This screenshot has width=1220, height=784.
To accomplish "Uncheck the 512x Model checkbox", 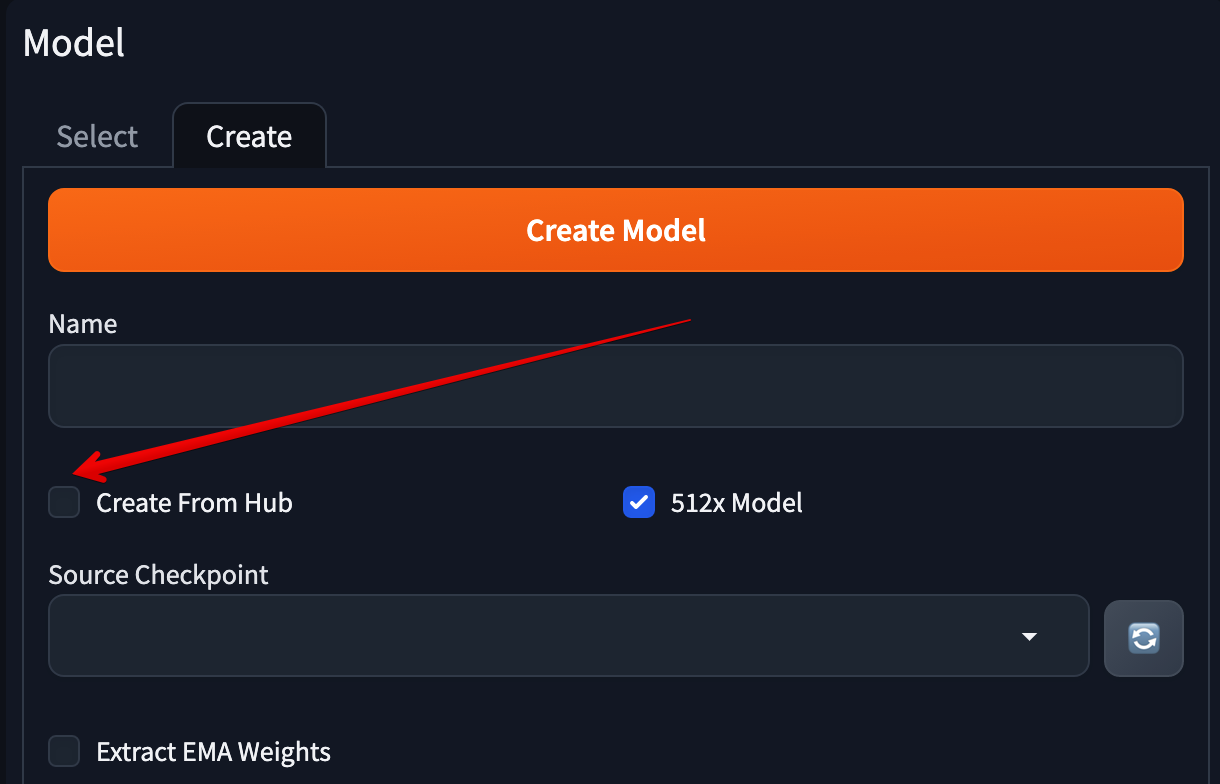I will coord(639,502).
